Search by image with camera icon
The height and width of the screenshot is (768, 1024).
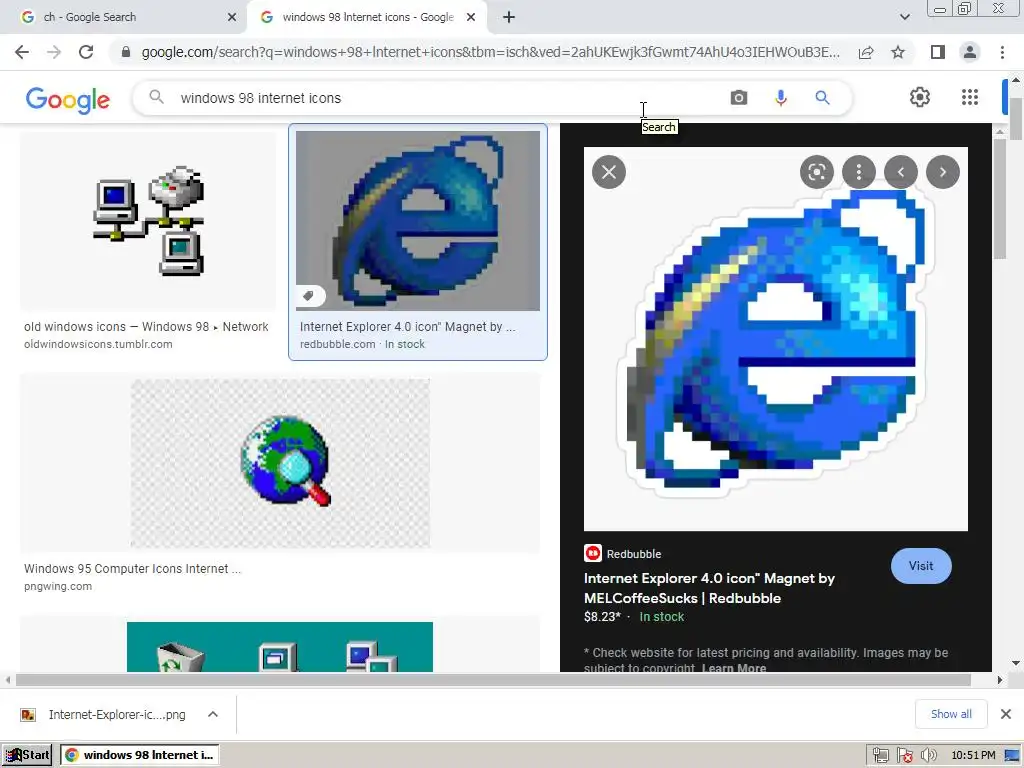[x=739, y=98]
